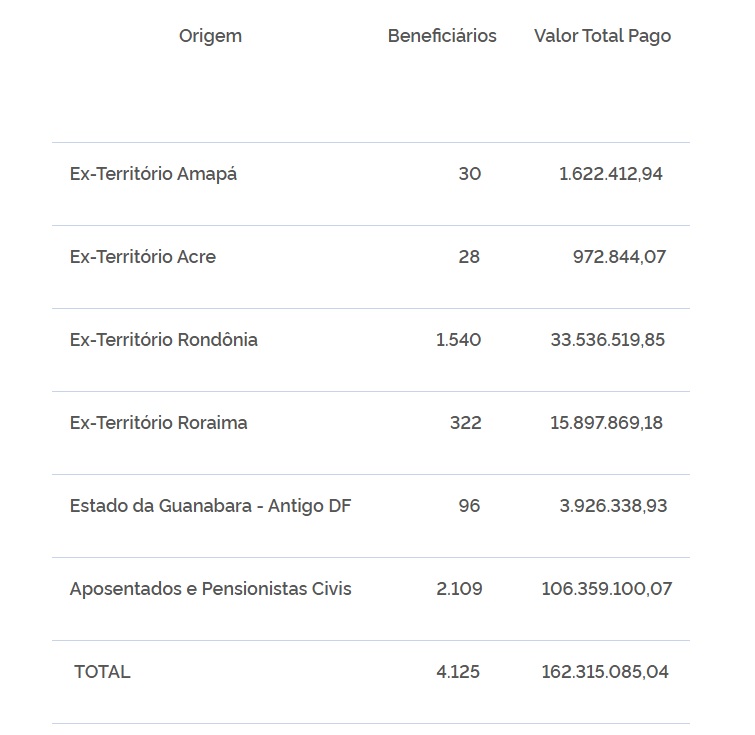
Task: Click Amapá beneficiary count 30
Action: click(469, 174)
